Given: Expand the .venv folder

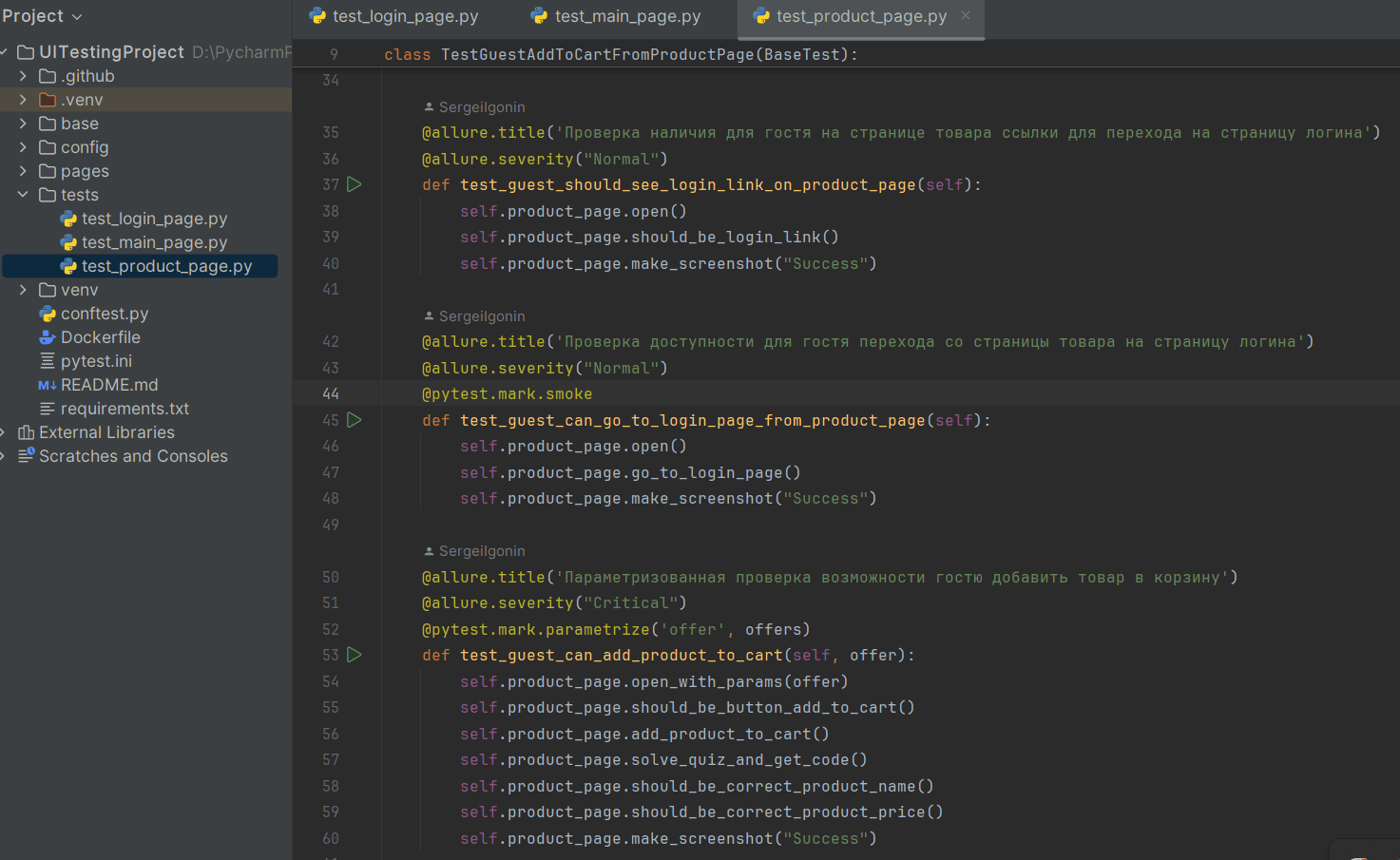Looking at the screenshot, I should point(23,100).
